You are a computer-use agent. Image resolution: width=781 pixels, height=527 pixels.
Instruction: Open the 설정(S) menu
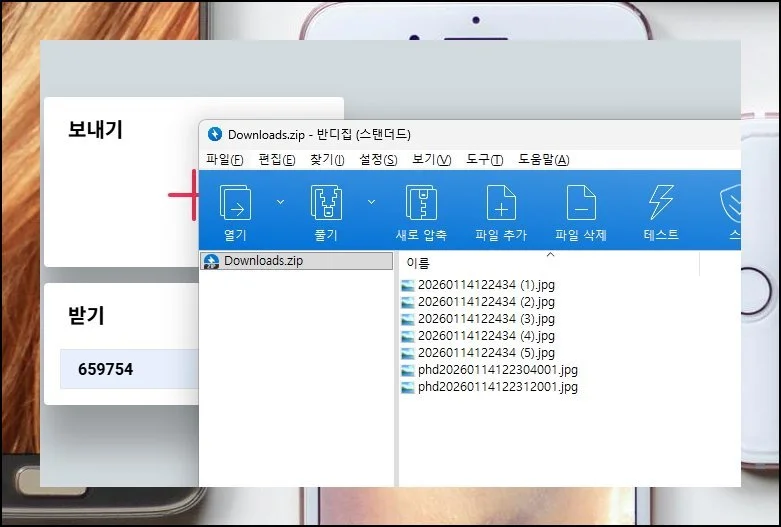(x=378, y=160)
